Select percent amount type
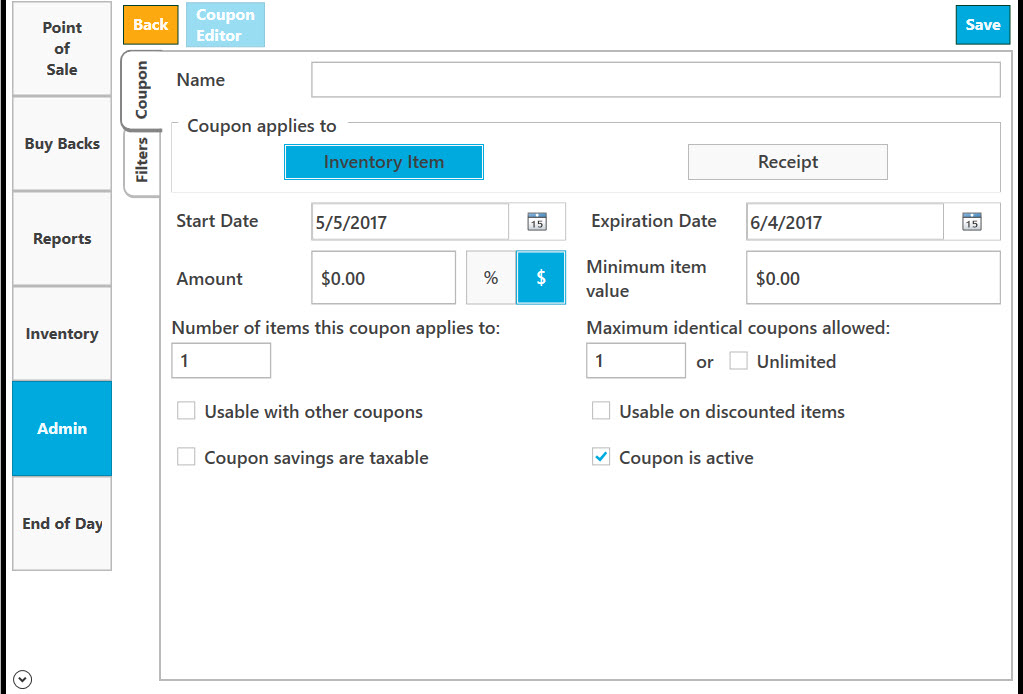1023x694 pixels. coord(491,278)
